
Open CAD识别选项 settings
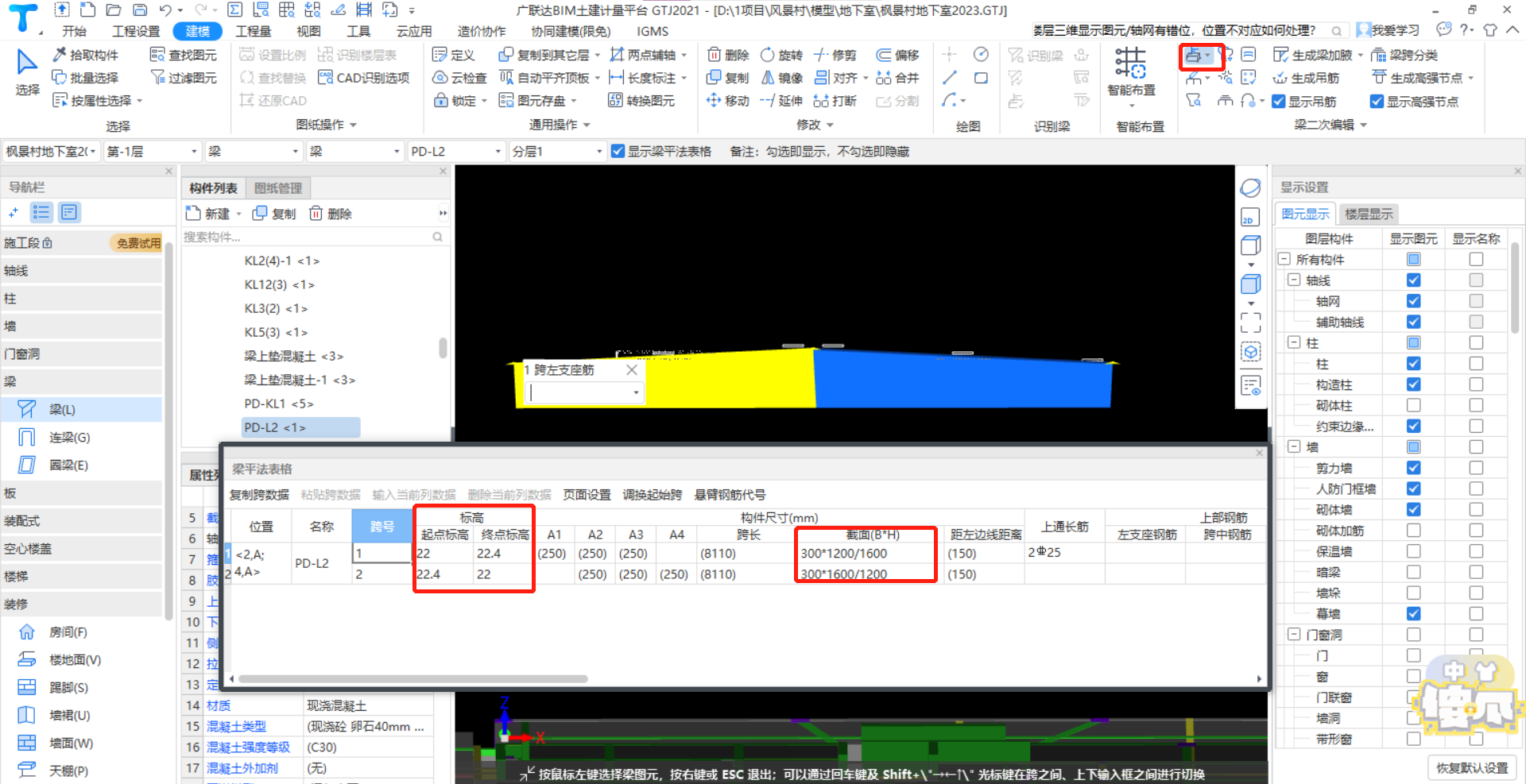point(364,78)
